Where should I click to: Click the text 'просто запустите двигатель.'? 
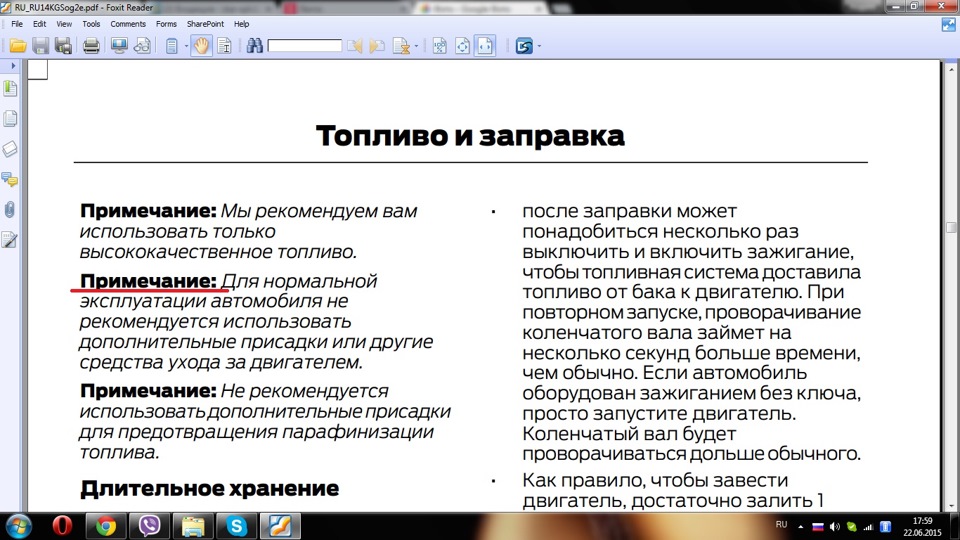[x=659, y=414]
